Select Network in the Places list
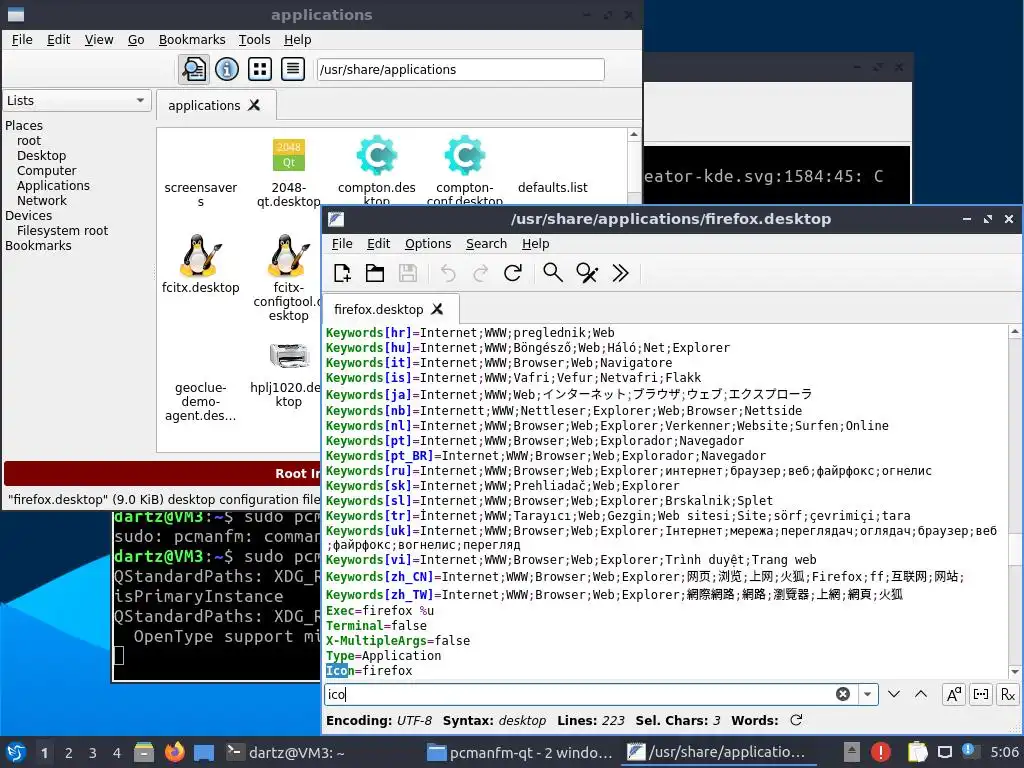The width and height of the screenshot is (1024, 768). 42,200
